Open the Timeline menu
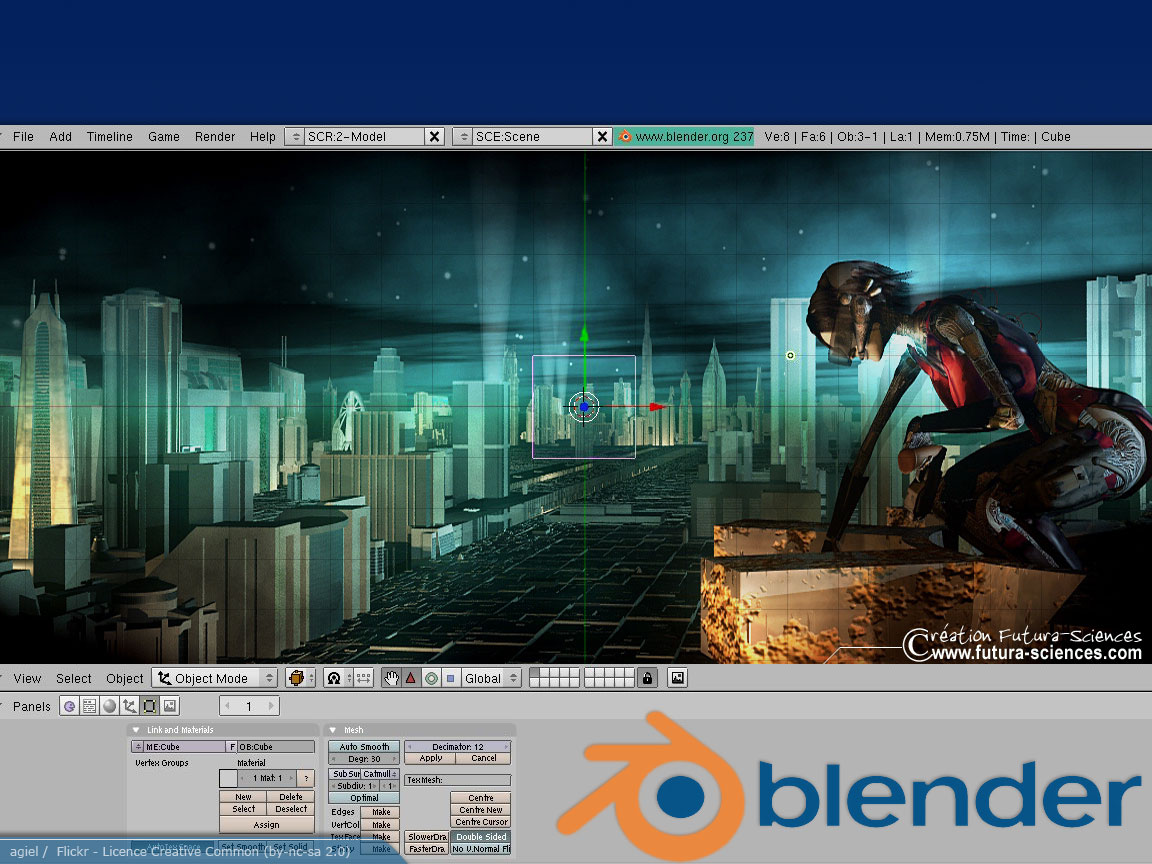1152x864 pixels. (x=109, y=137)
